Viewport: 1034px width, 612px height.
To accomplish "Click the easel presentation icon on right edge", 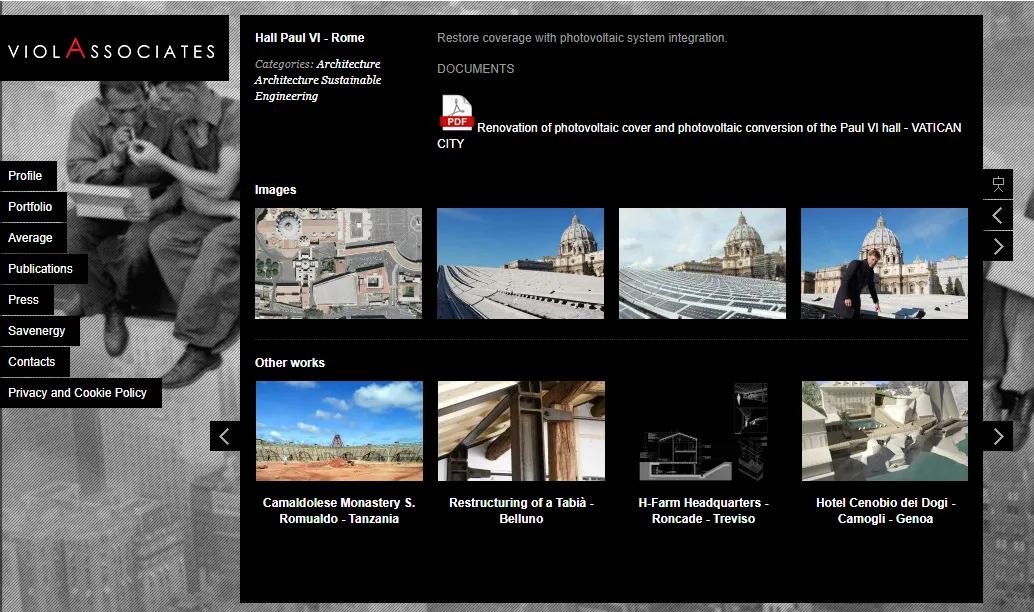I will tap(997, 184).
